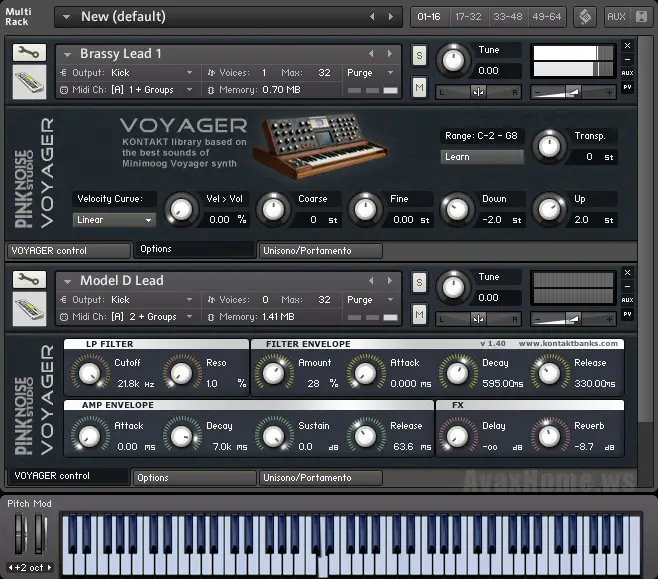This screenshot has width=658, height=579.
Task: Click the LP Filter Cutoff knob
Action: (x=89, y=373)
